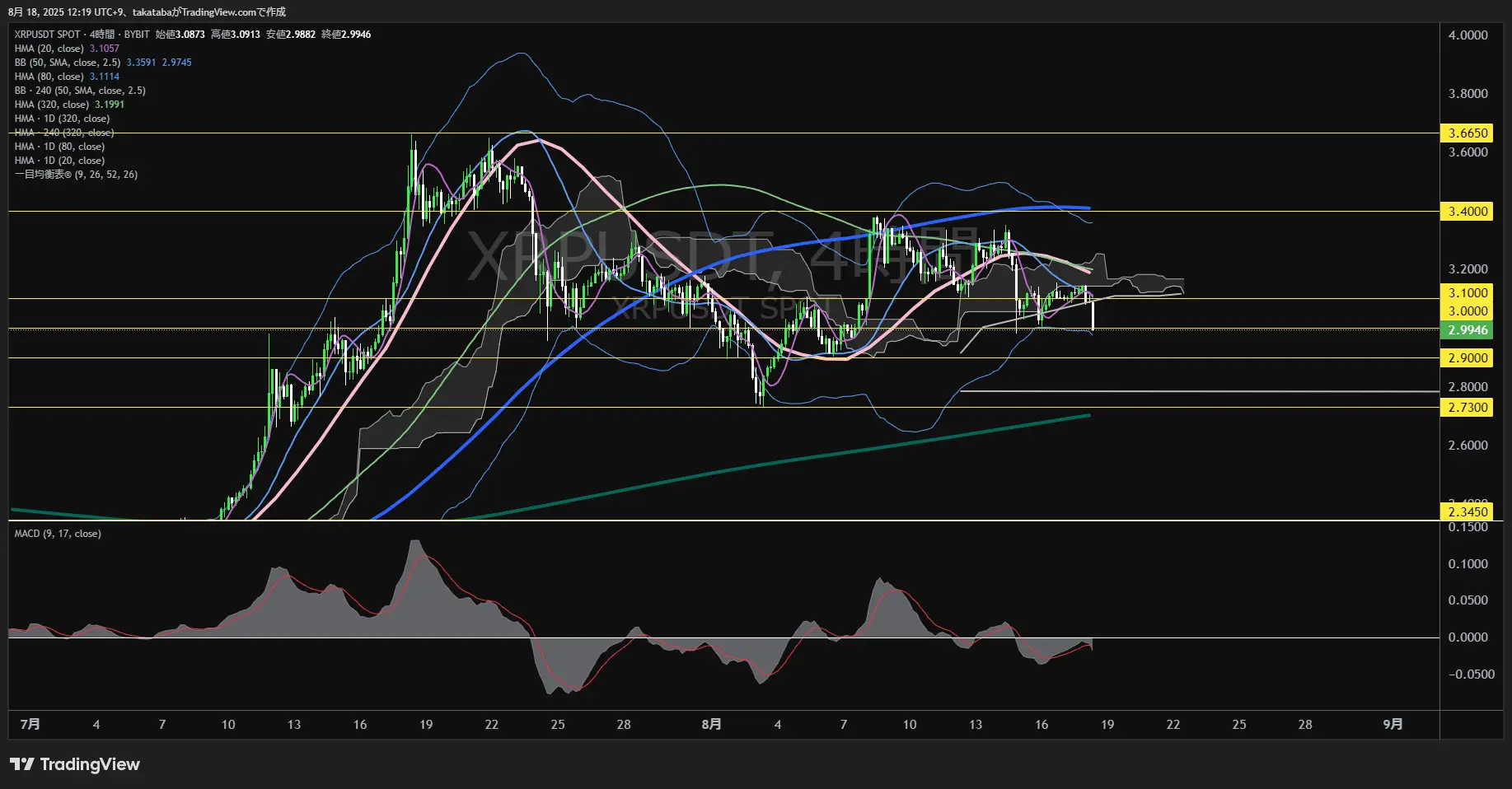Click the green 2.9946 current price label

tap(1467, 329)
